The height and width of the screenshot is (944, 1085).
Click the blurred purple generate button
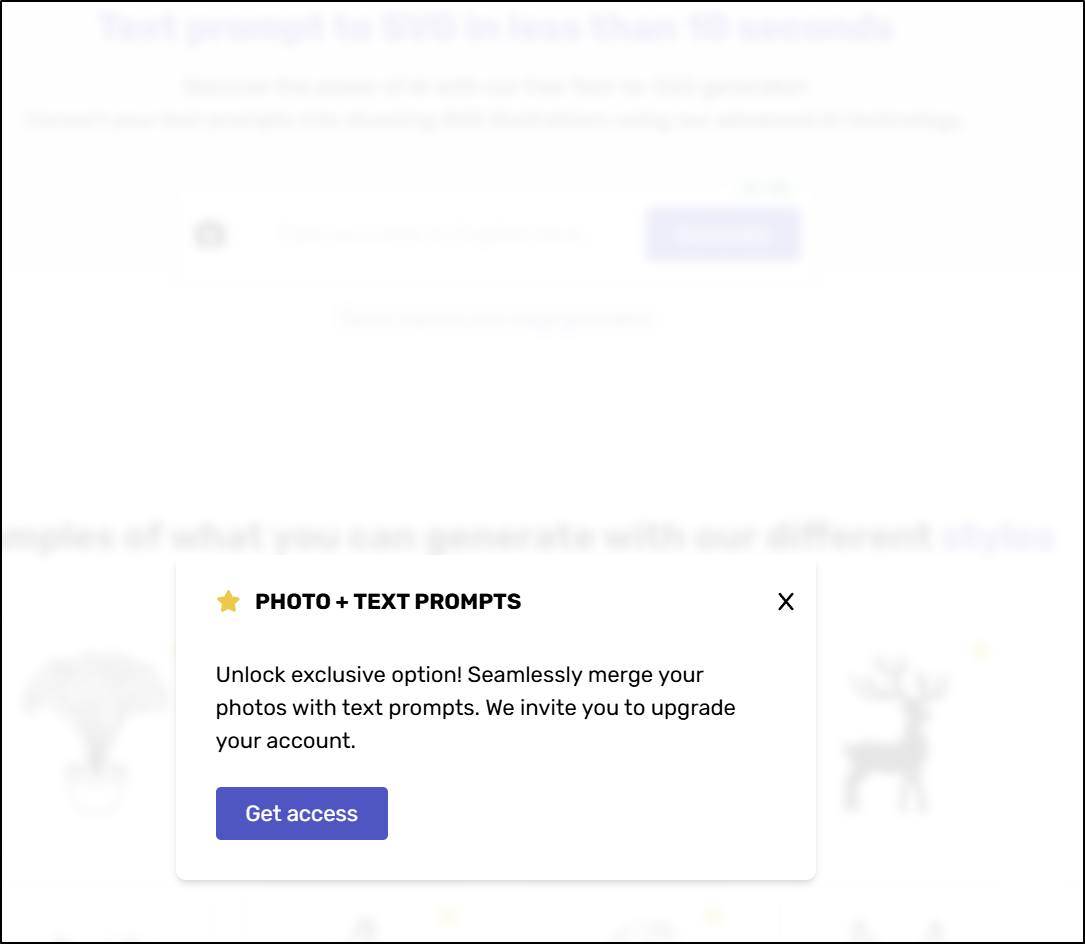722,235
